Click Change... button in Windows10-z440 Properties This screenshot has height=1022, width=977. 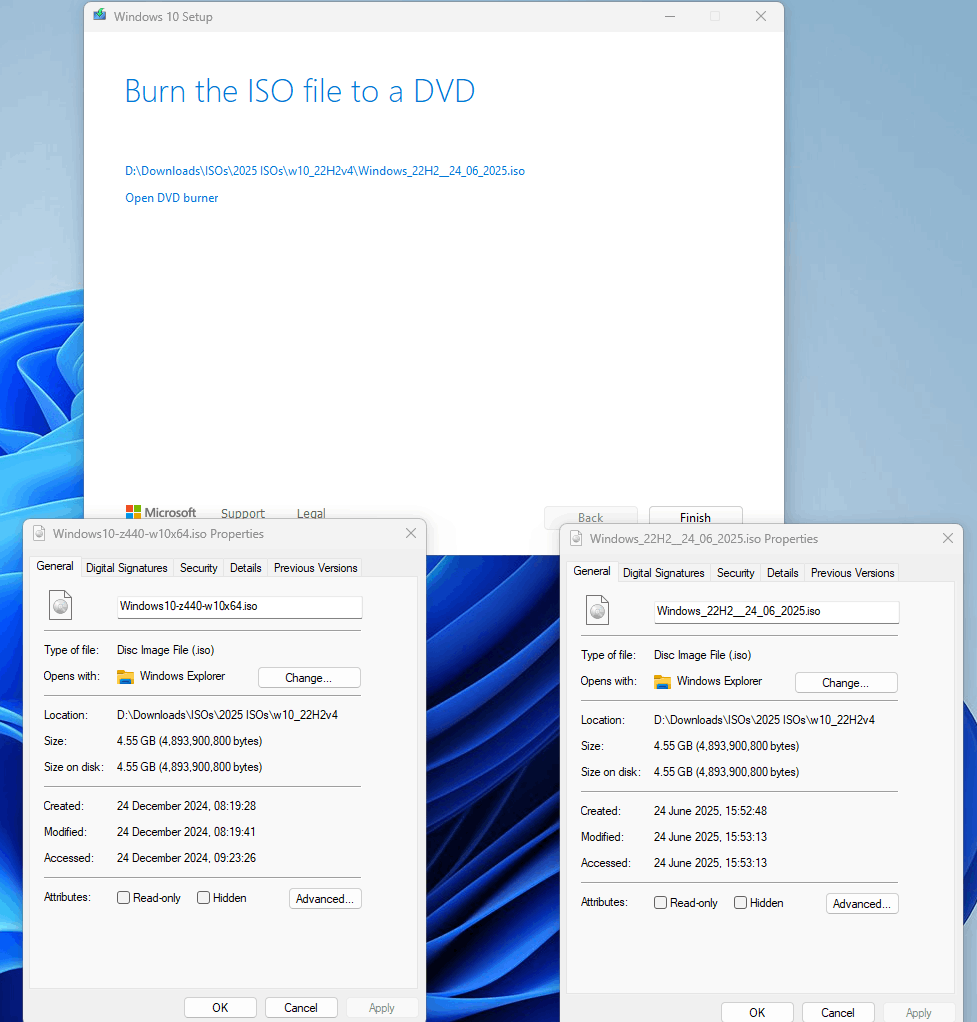[309, 677]
